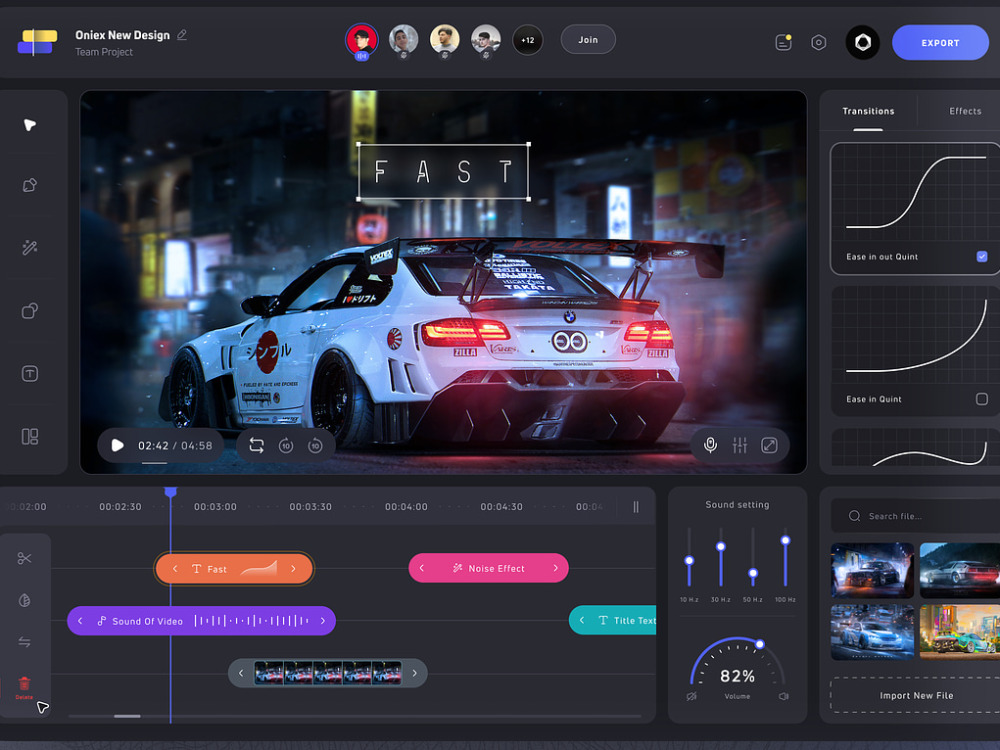Click left chevron on Title Text clip
The image size is (1000, 750).
click(582, 620)
